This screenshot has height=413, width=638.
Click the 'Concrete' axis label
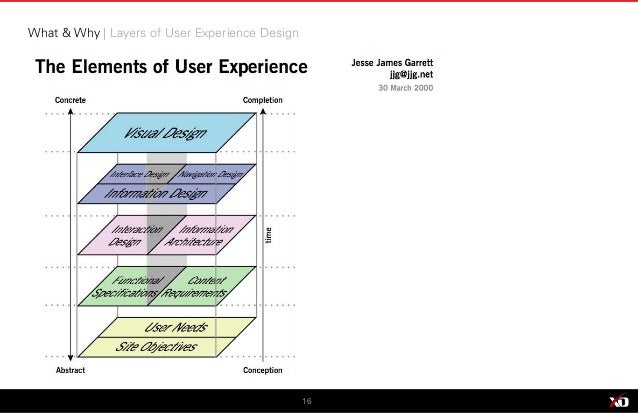(x=70, y=100)
